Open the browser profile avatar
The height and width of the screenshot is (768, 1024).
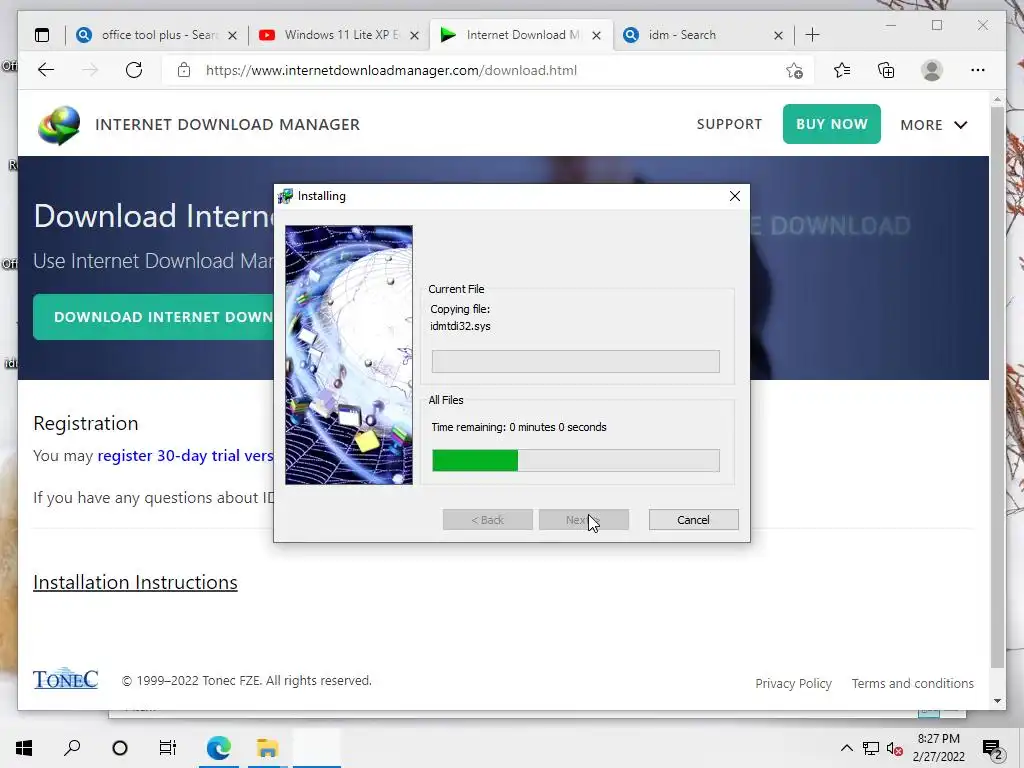click(932, 70)
